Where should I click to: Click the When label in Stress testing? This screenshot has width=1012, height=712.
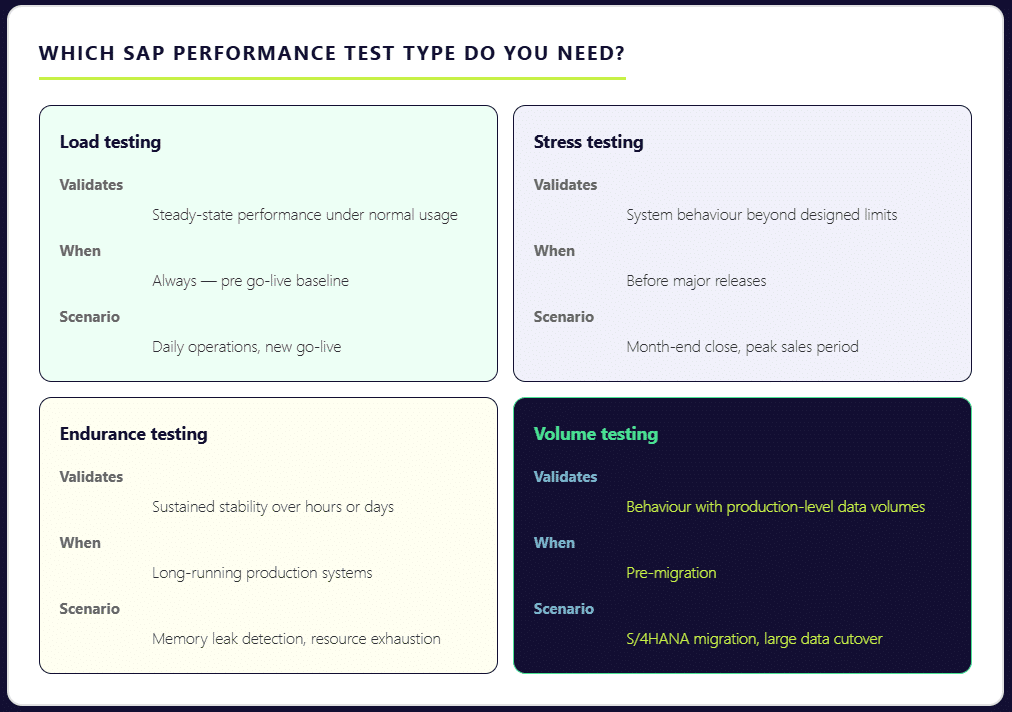554,251
